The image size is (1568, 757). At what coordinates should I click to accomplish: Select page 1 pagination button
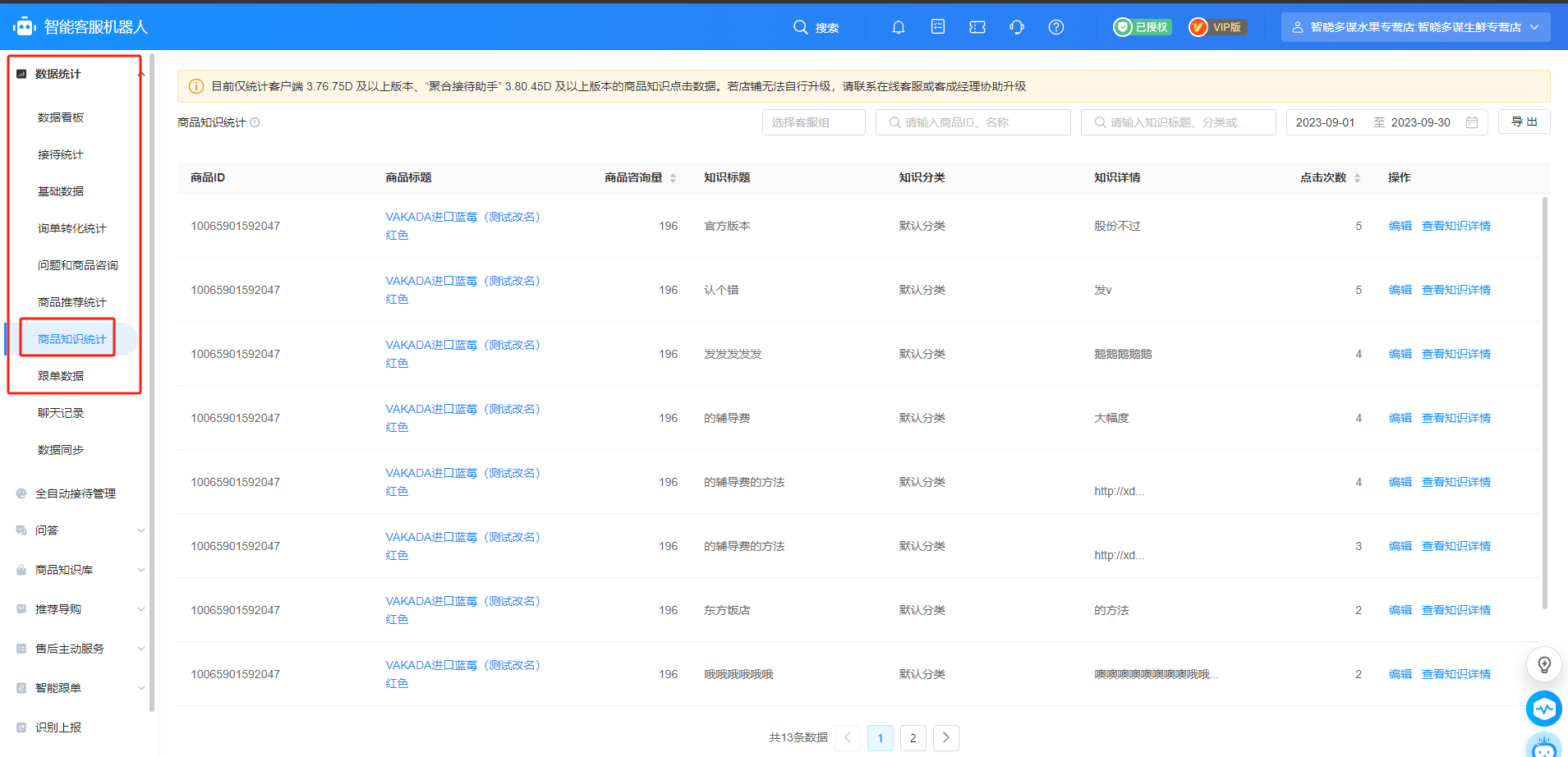[881, 737]
